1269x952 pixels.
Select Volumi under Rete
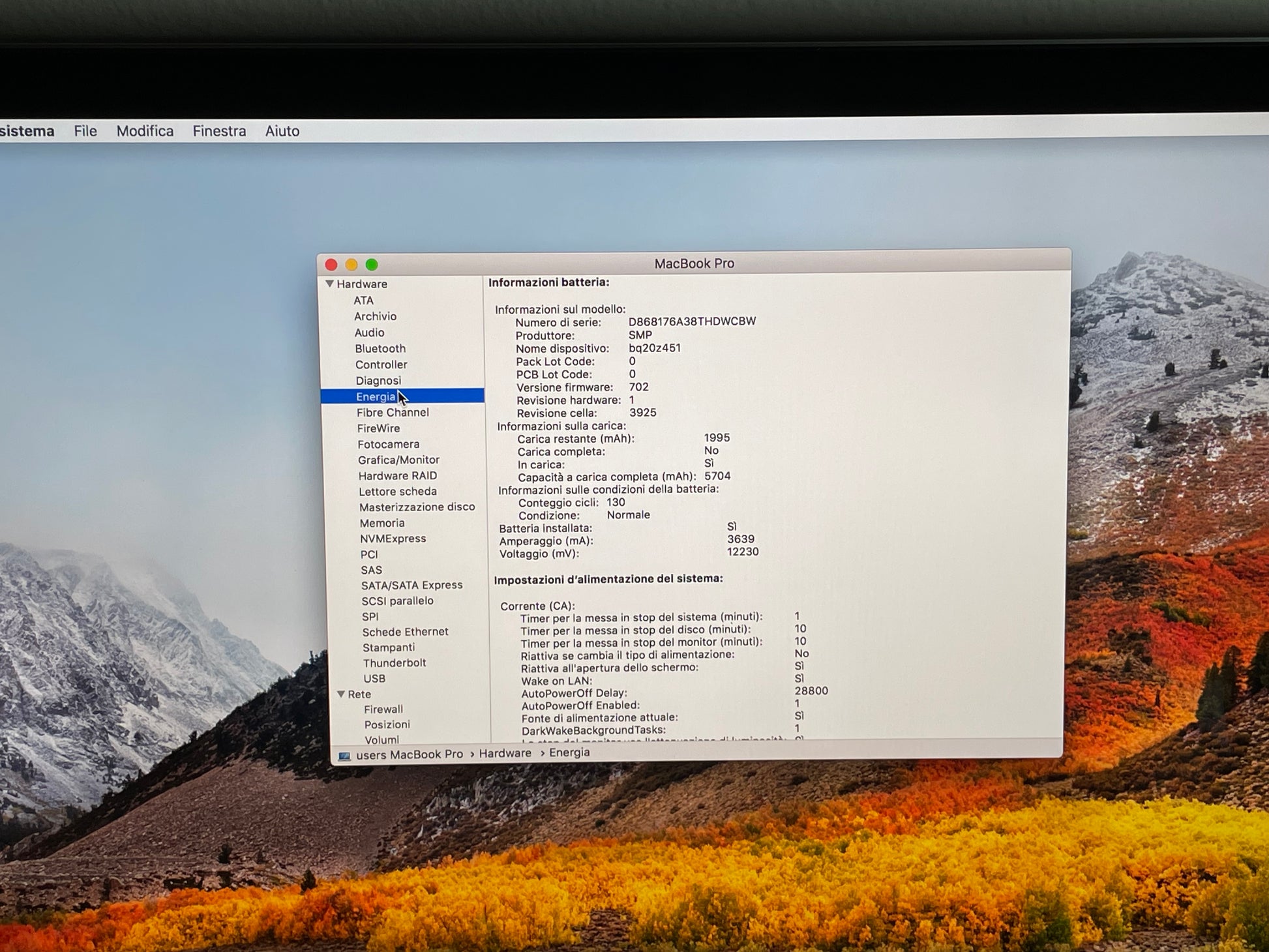pos(382,740)
